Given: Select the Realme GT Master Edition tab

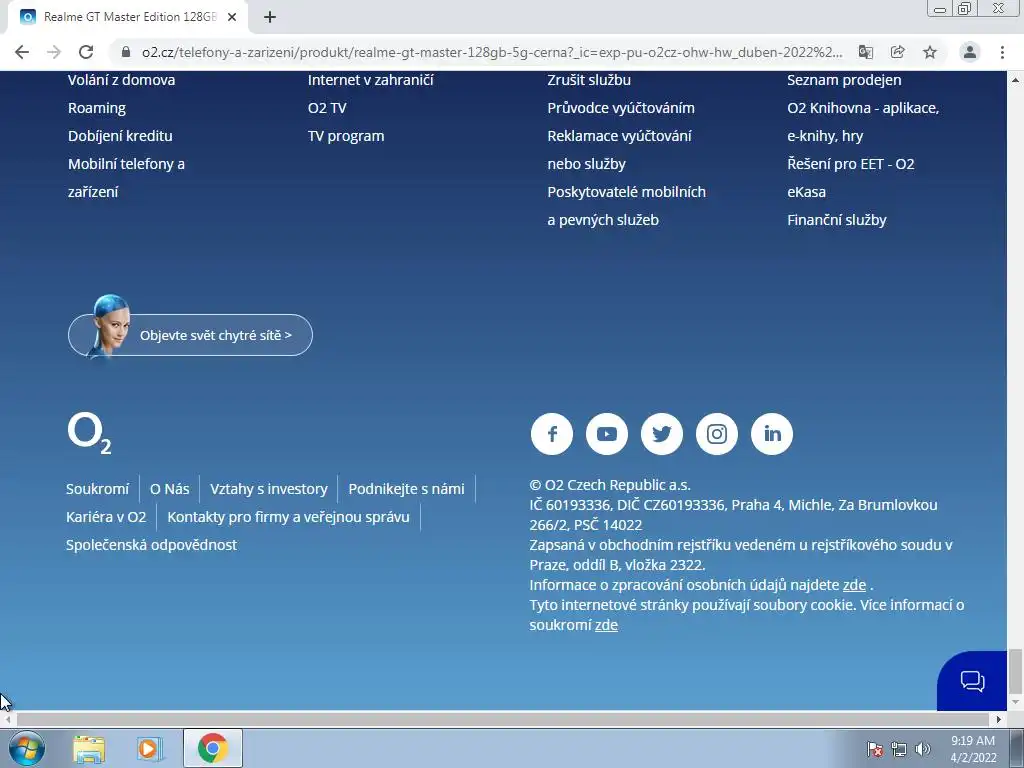Looking at the screenshot, I should point(129,17).
